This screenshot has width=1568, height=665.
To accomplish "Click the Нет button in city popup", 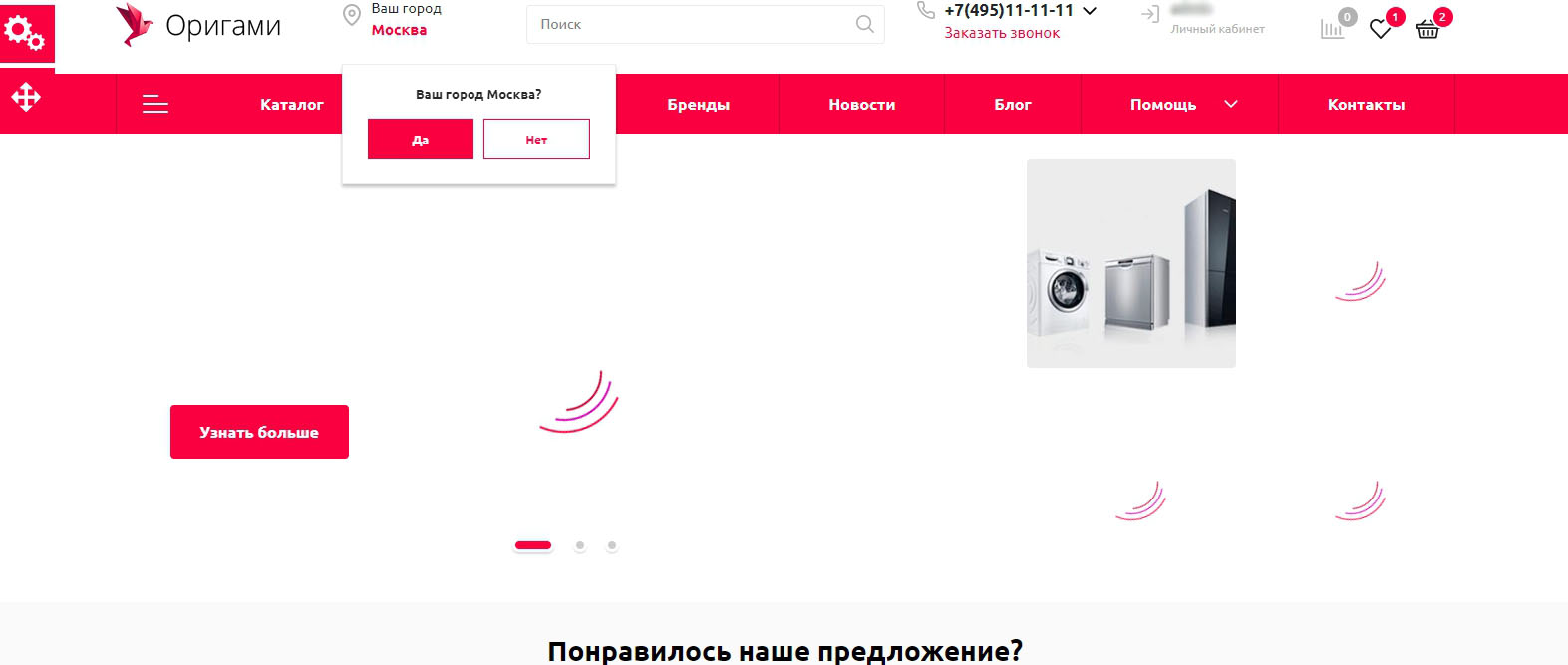I will click(x=536, y=139).
